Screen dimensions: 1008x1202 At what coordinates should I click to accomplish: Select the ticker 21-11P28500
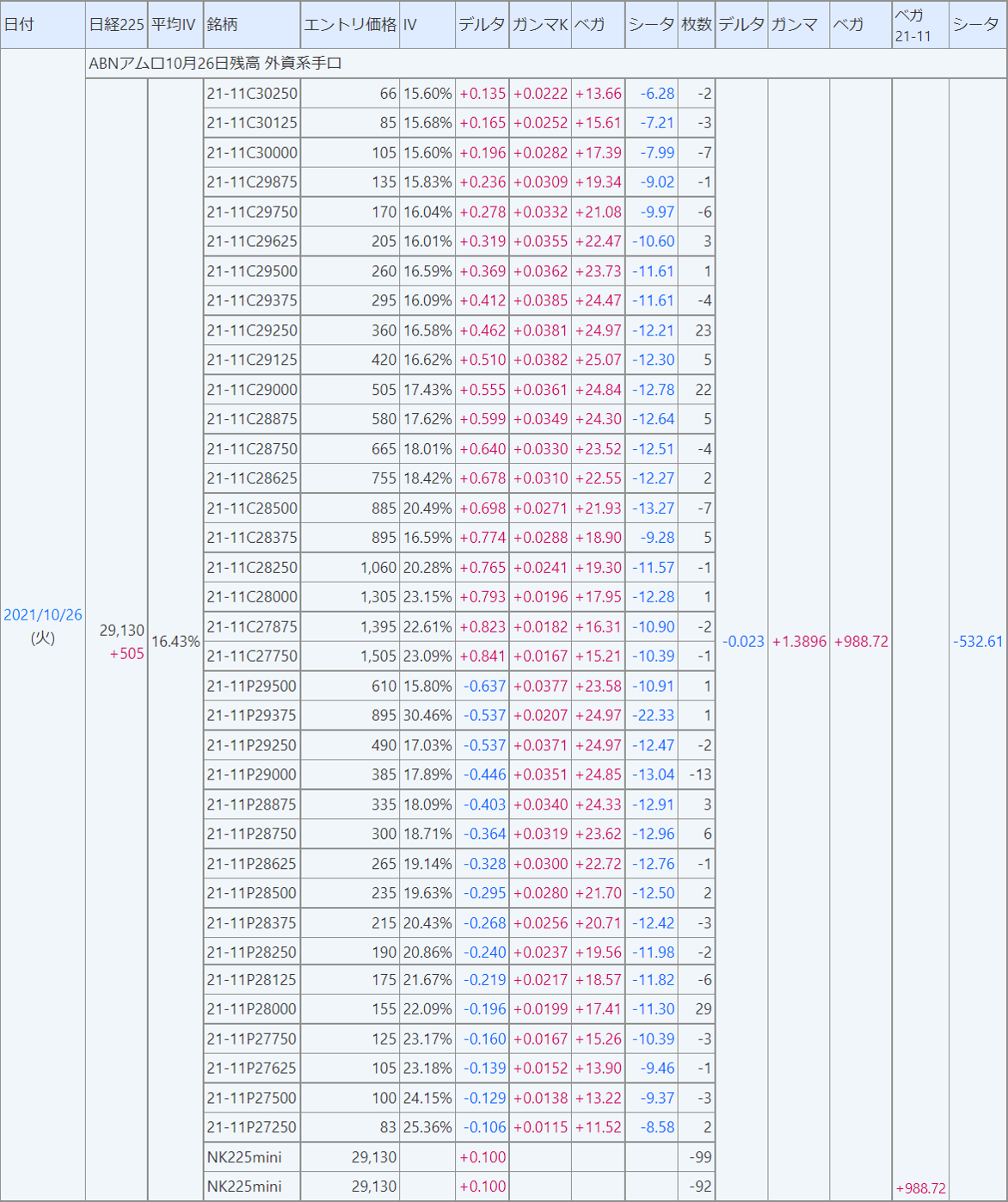[251, 895]
